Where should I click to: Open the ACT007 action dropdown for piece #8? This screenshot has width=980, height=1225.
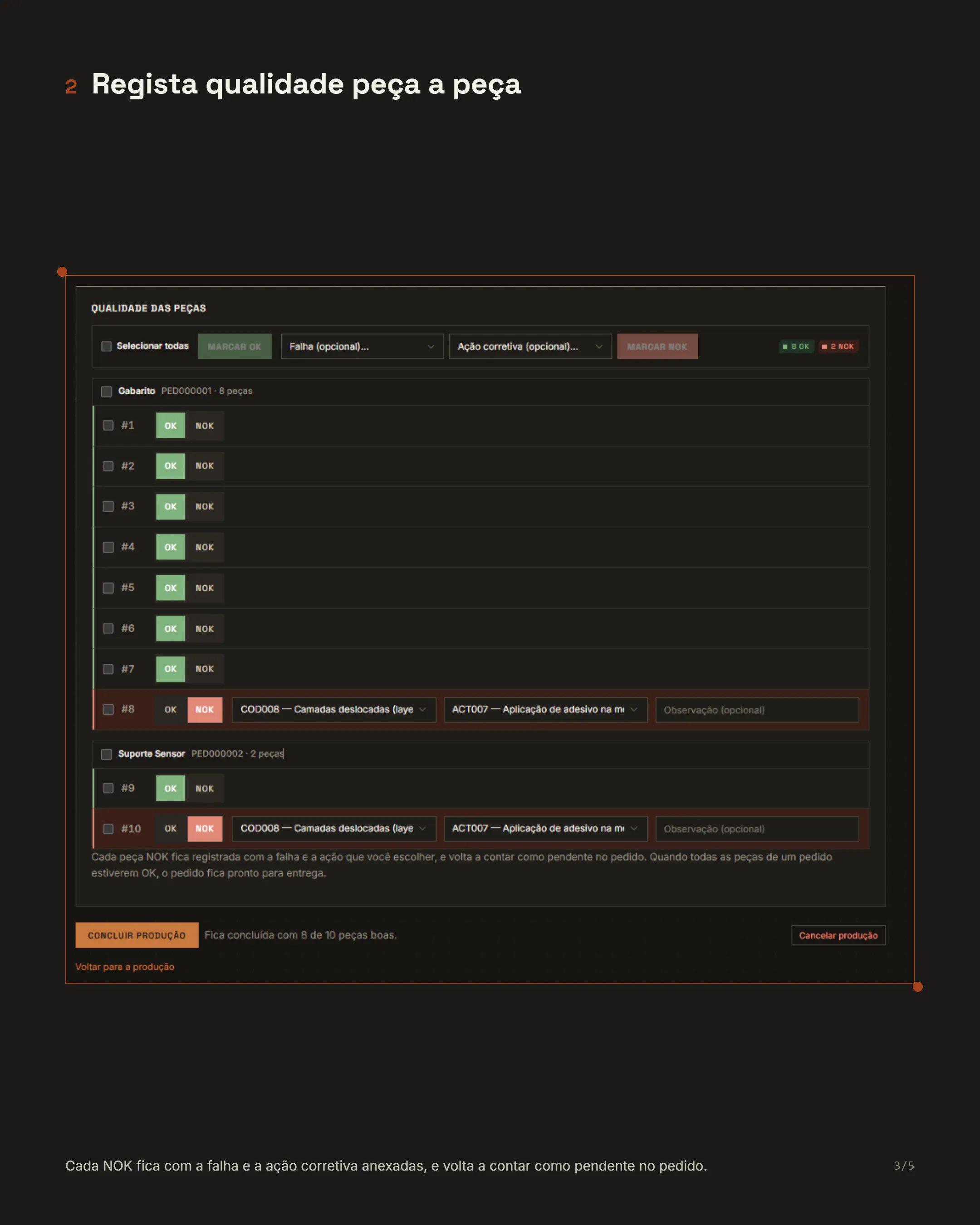point(545,710)
